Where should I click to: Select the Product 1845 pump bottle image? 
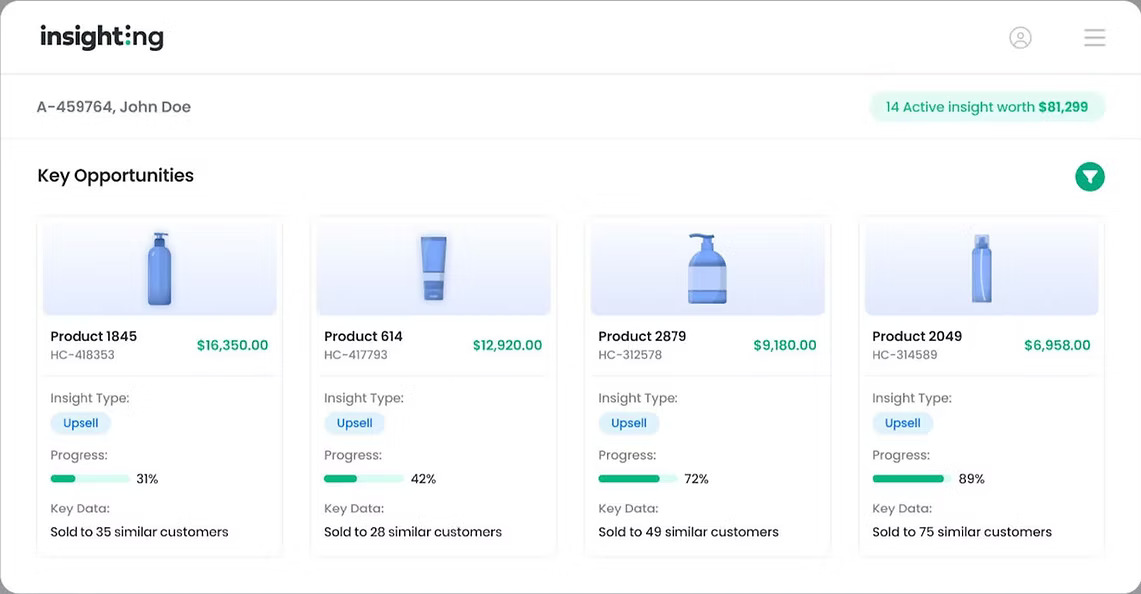click(159, 268)
